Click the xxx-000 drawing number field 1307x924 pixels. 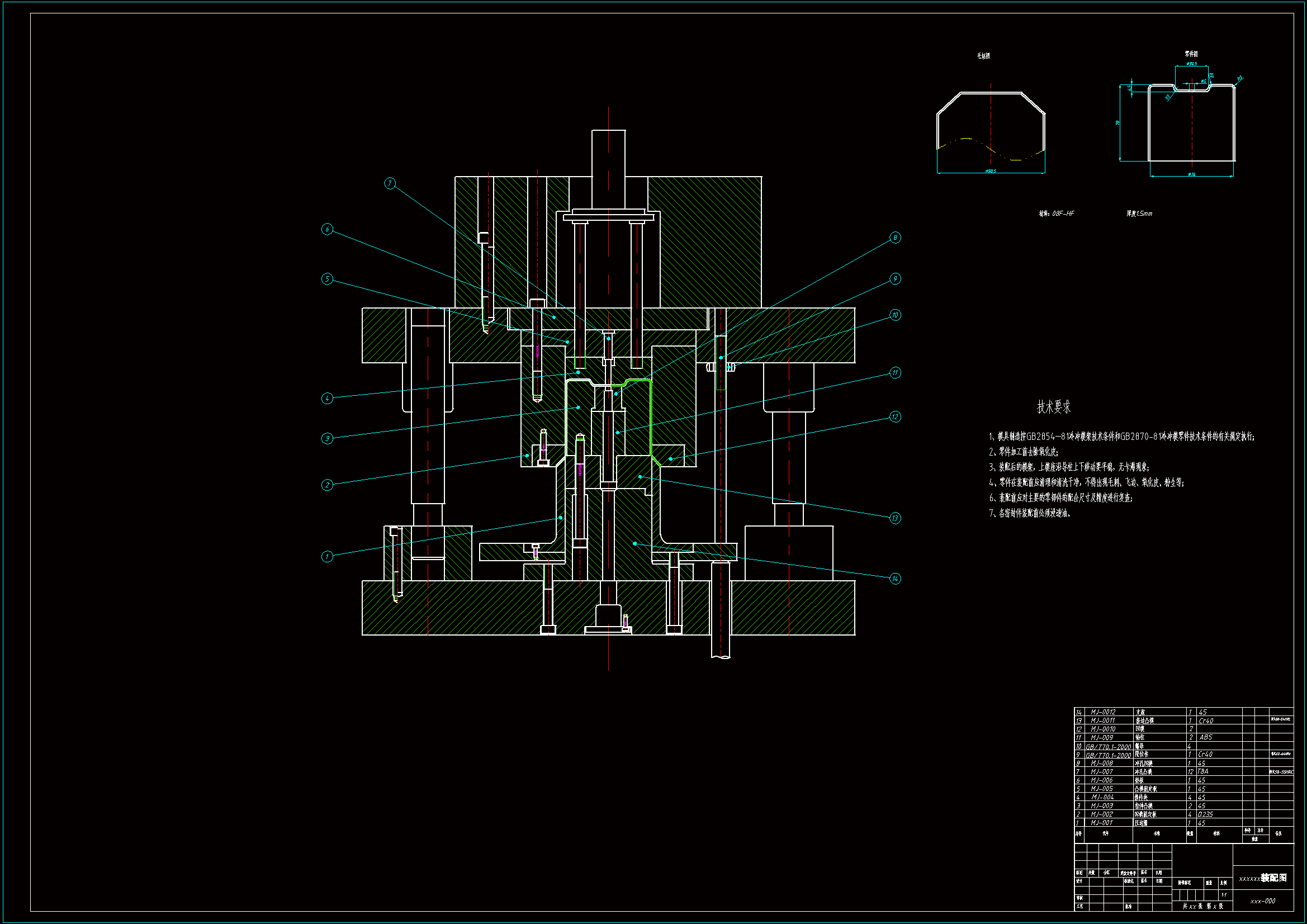pyautogui.click(x=1263, y=901)
